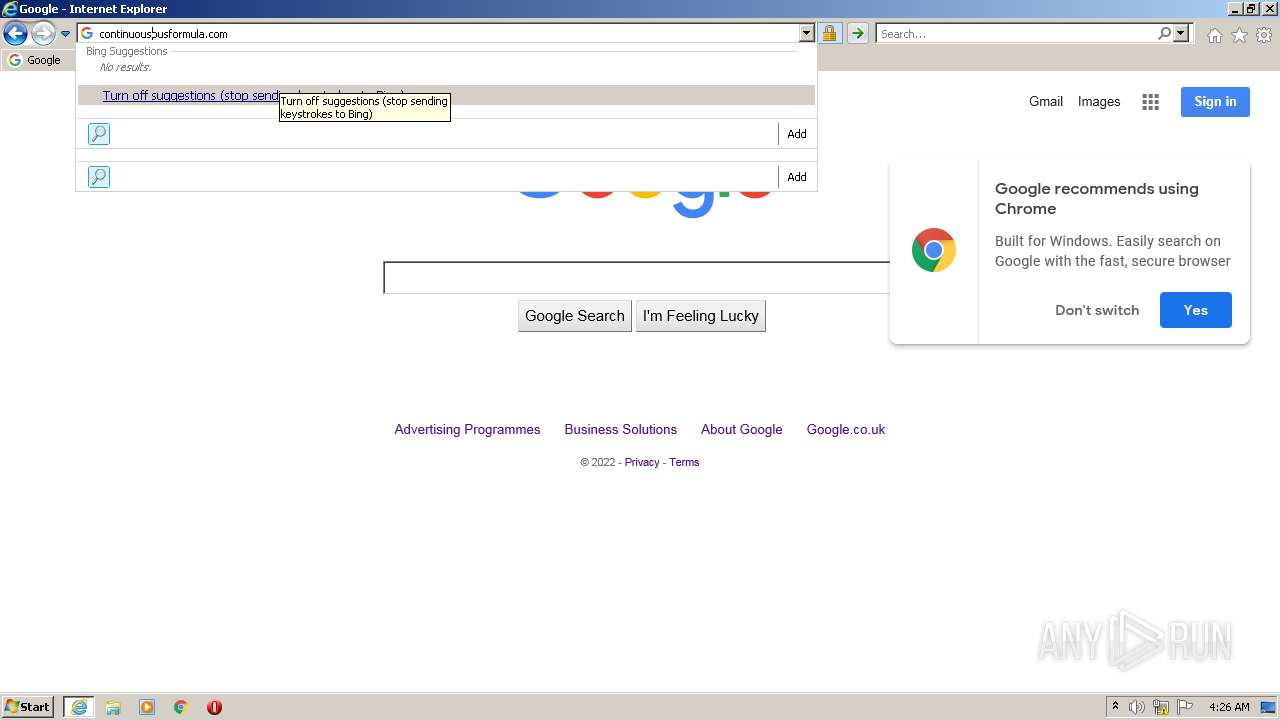Click Turn off suggestions link
Image resolution: width=1280 pixels, height=720 pixels.
click(253, 96)
